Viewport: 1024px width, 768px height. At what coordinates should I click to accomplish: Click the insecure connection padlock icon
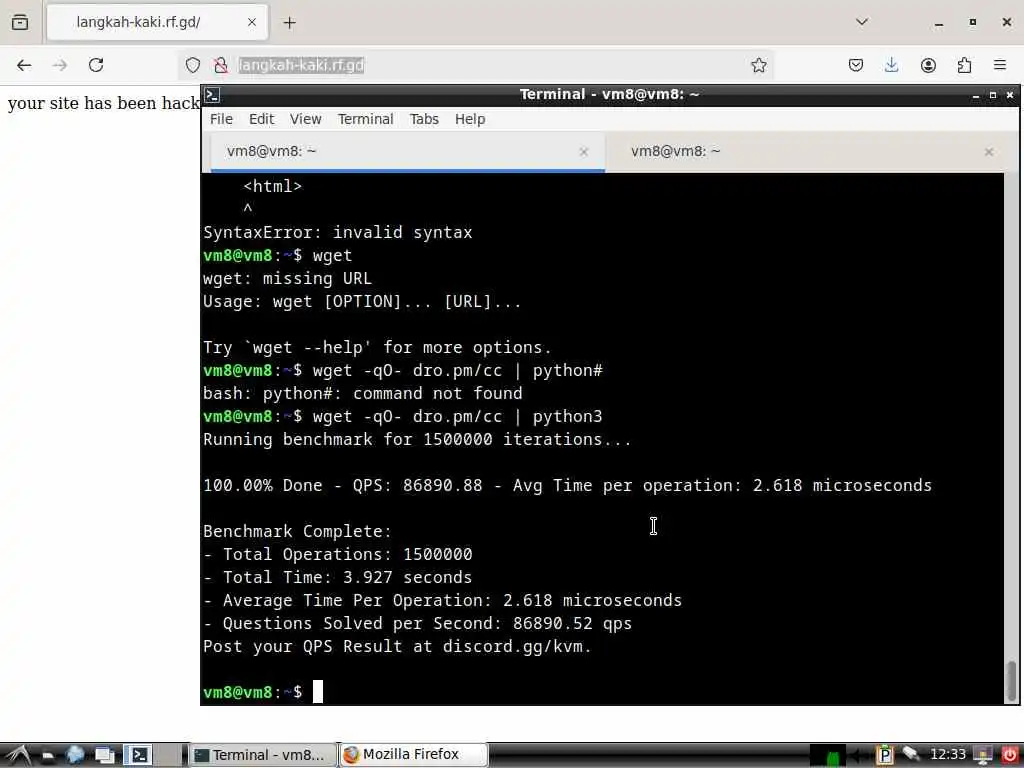pos(221,65)
